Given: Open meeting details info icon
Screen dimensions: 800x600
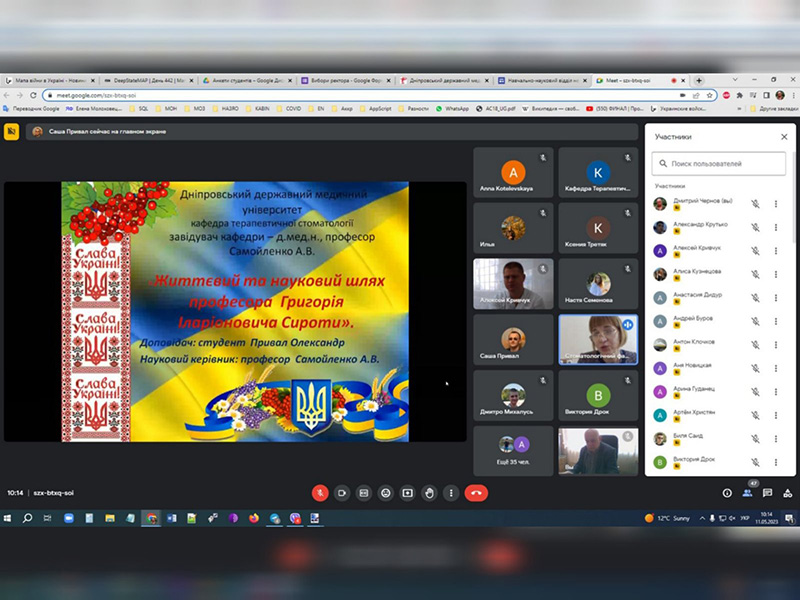Looking at the screenshot, I should click(x=727, y=493).
